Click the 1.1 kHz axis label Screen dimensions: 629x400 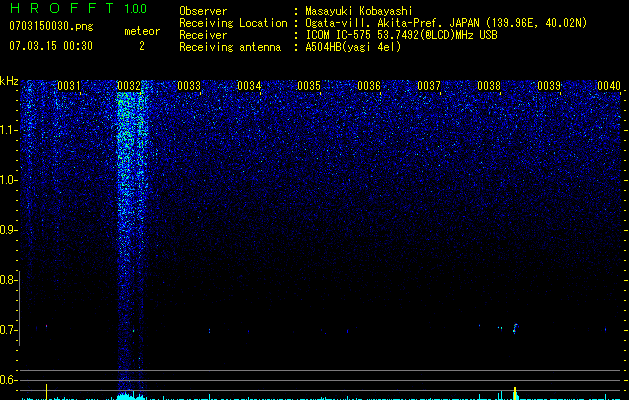tap(8, 130)
